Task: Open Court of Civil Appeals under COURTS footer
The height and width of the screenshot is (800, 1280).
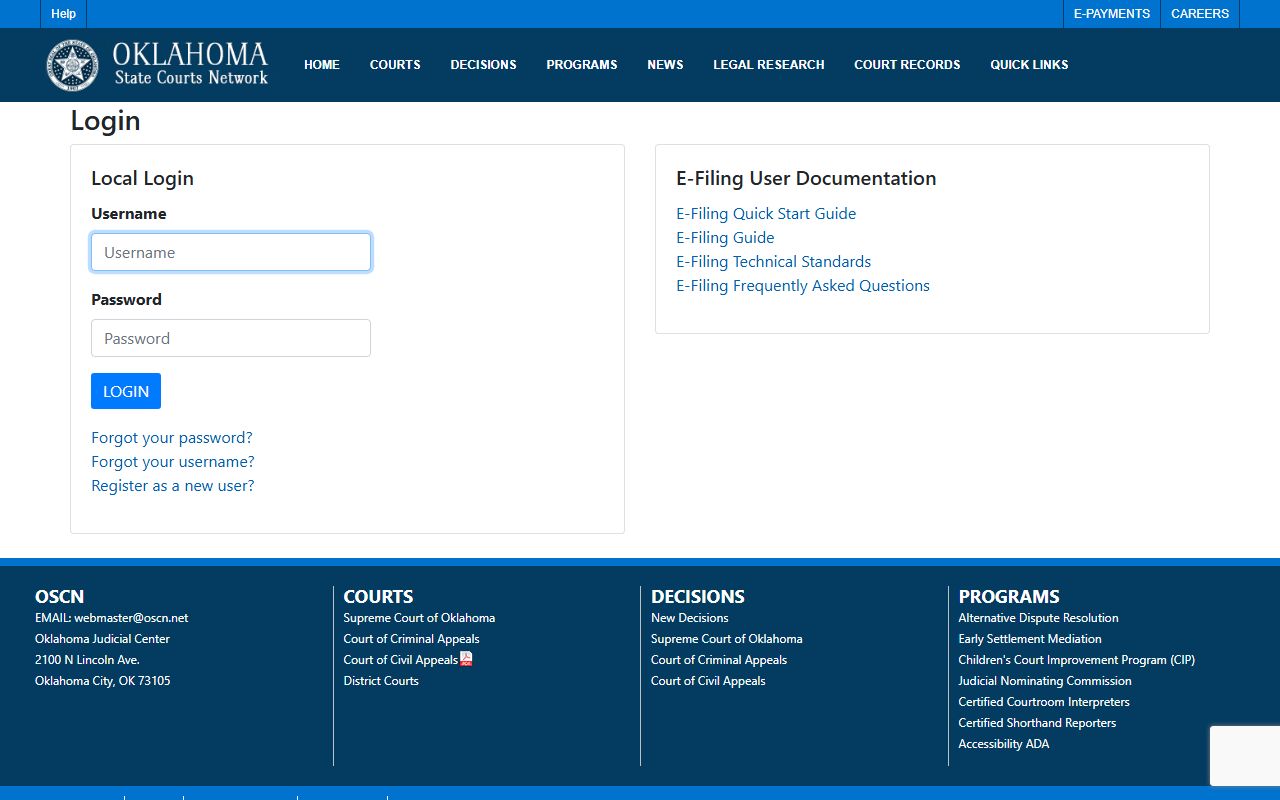Action: [x=400, y=660]
